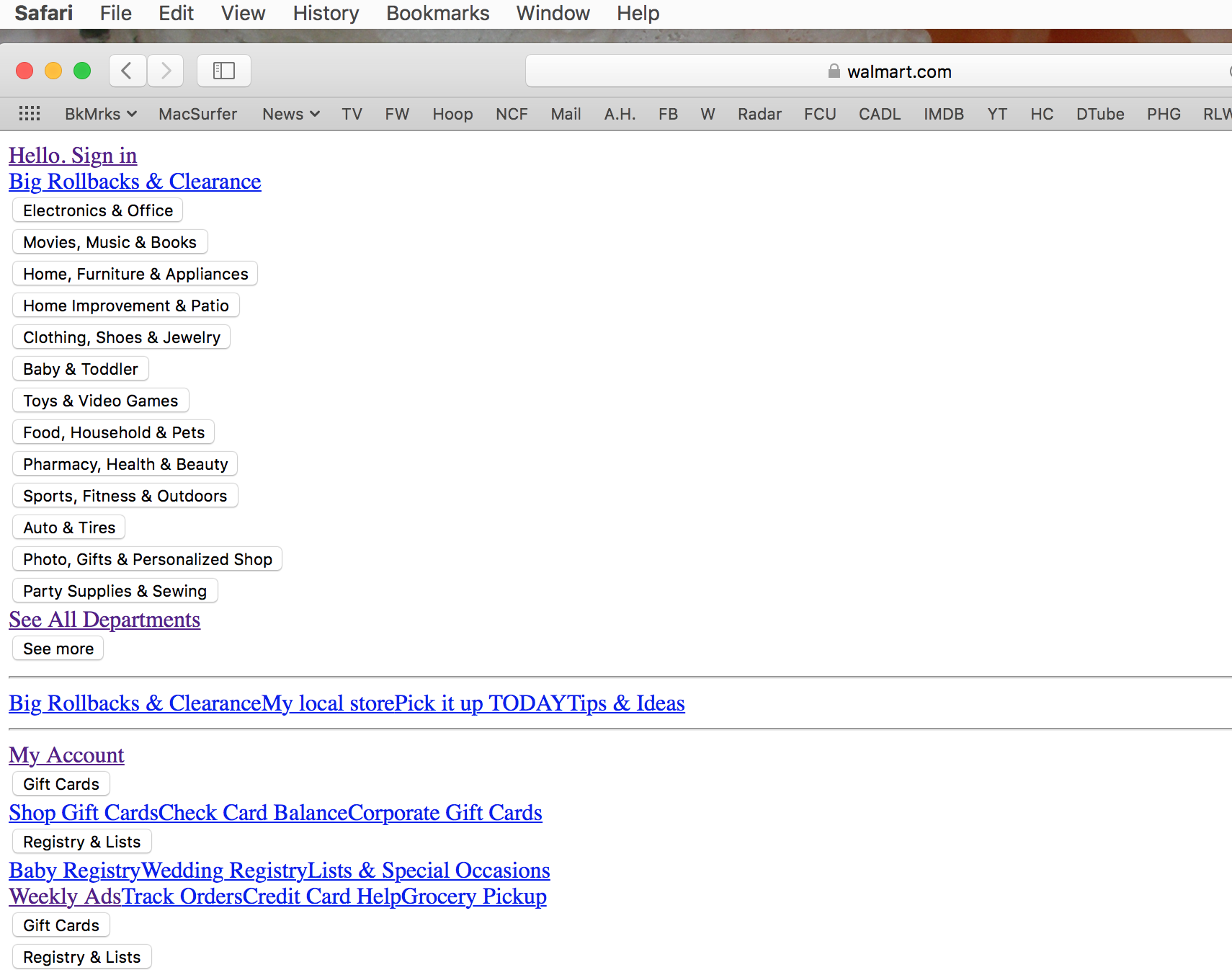Open the Corporate Gift Cards link
This screenshot has width=1232, height=970.
click(445, 813)
